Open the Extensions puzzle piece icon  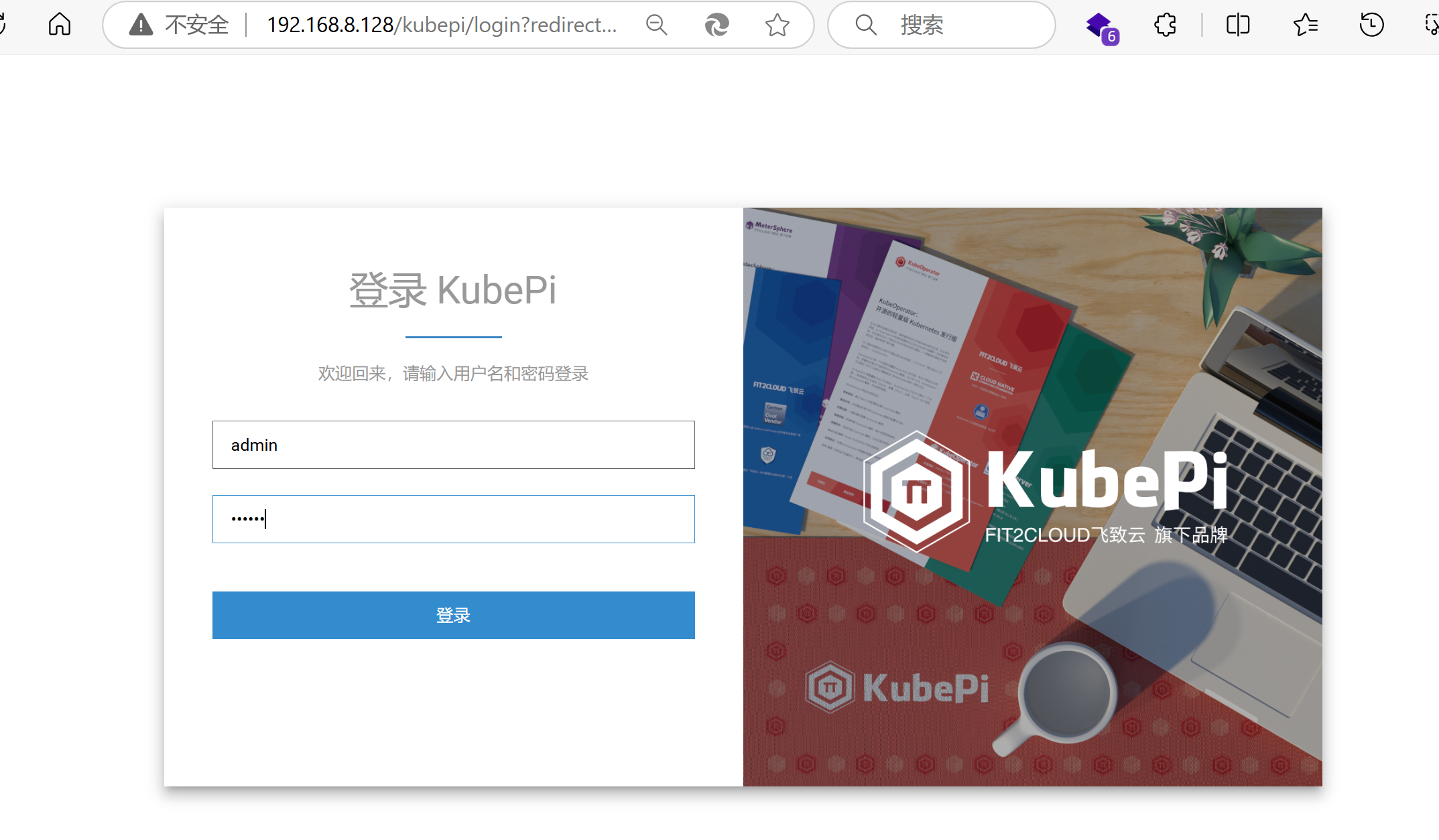click(1166, 25)
